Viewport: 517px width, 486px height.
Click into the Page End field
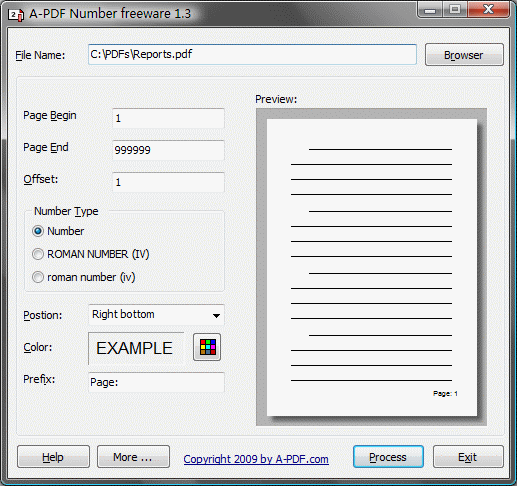pyautogui.click(x=168, y=150)
